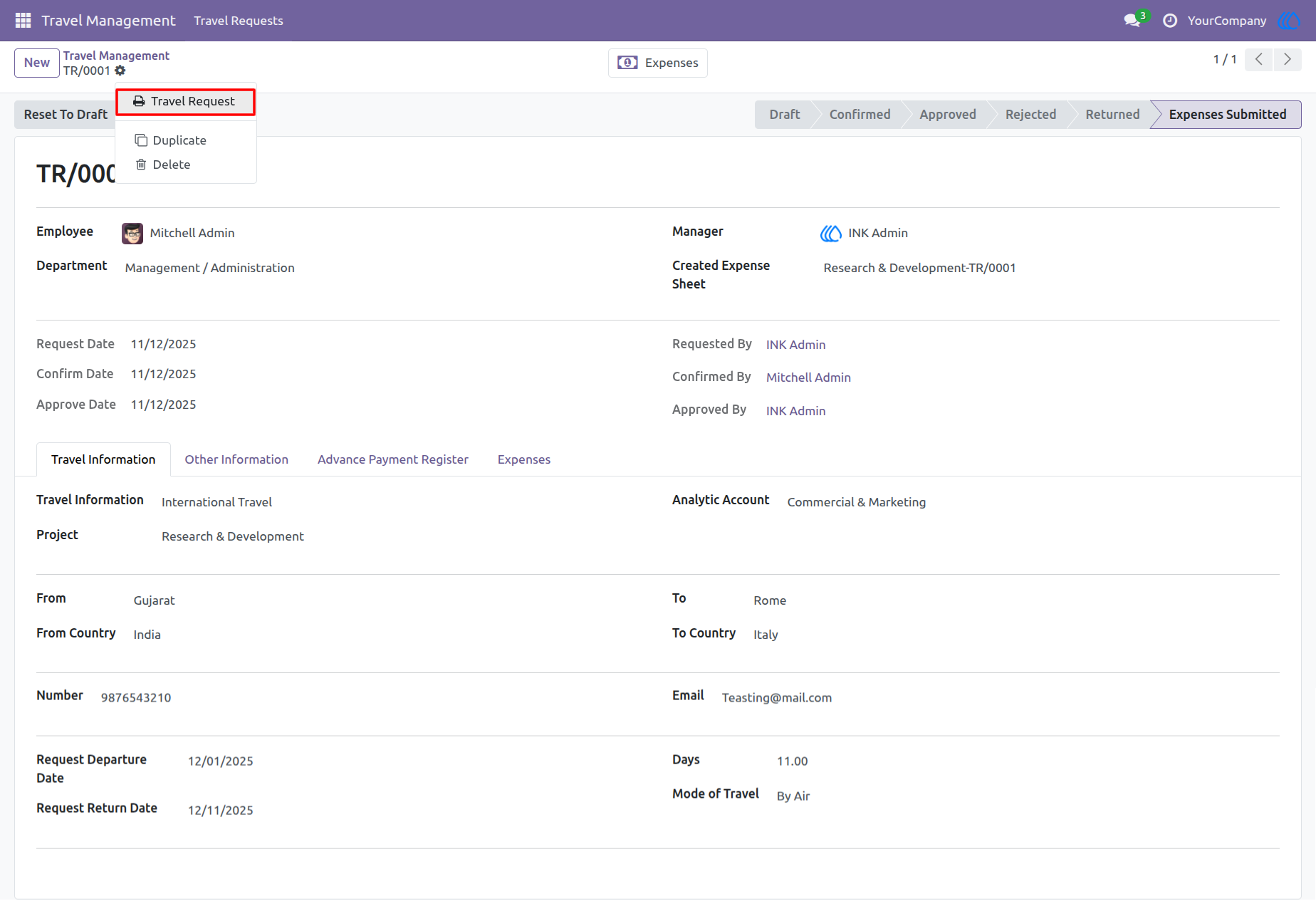
Task: Open Approved By INK Admin link
Action: pos(795,411)
